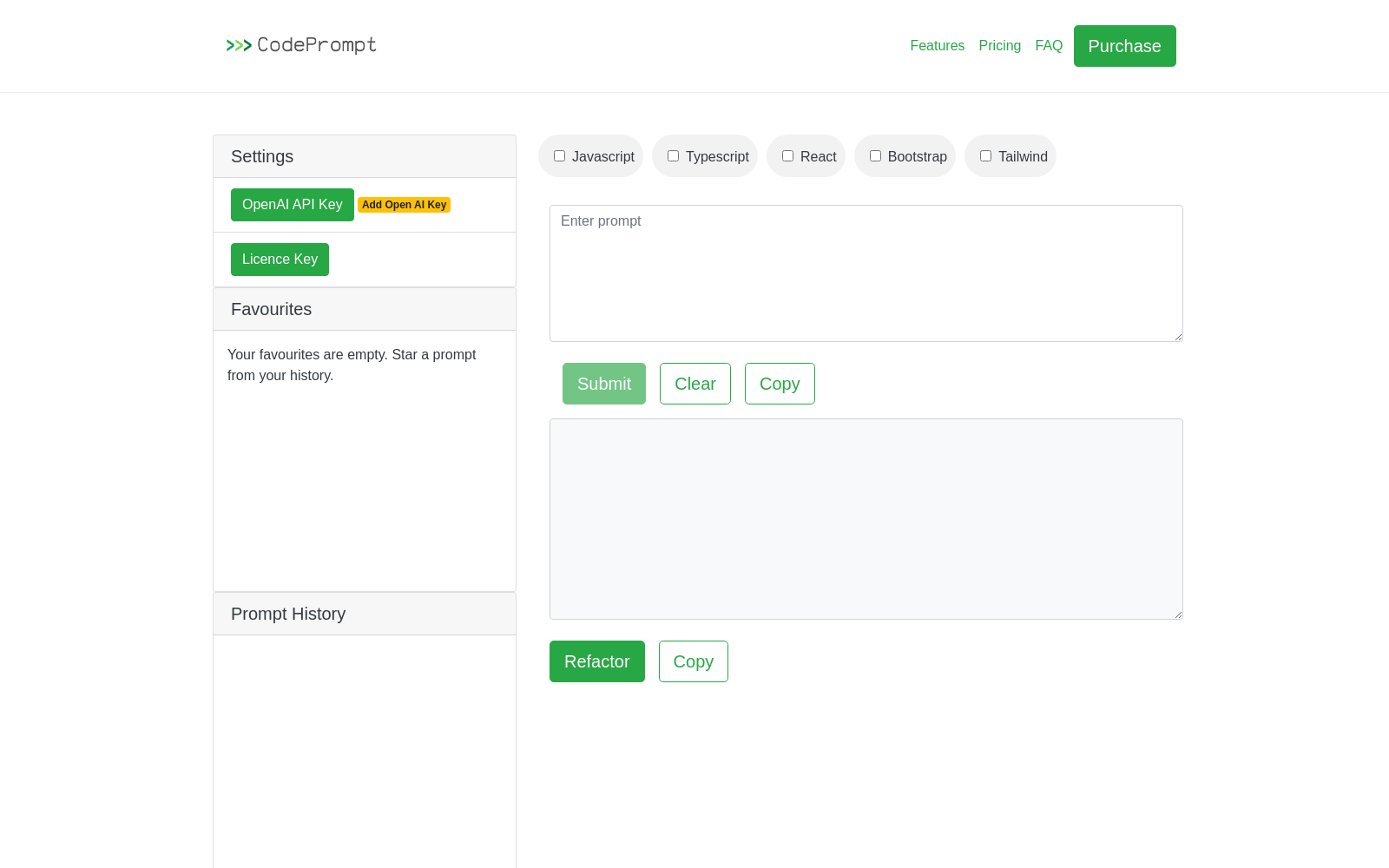
Task: Open the FAQ link
Action: pyautogui.click(x=1049, y=46)
